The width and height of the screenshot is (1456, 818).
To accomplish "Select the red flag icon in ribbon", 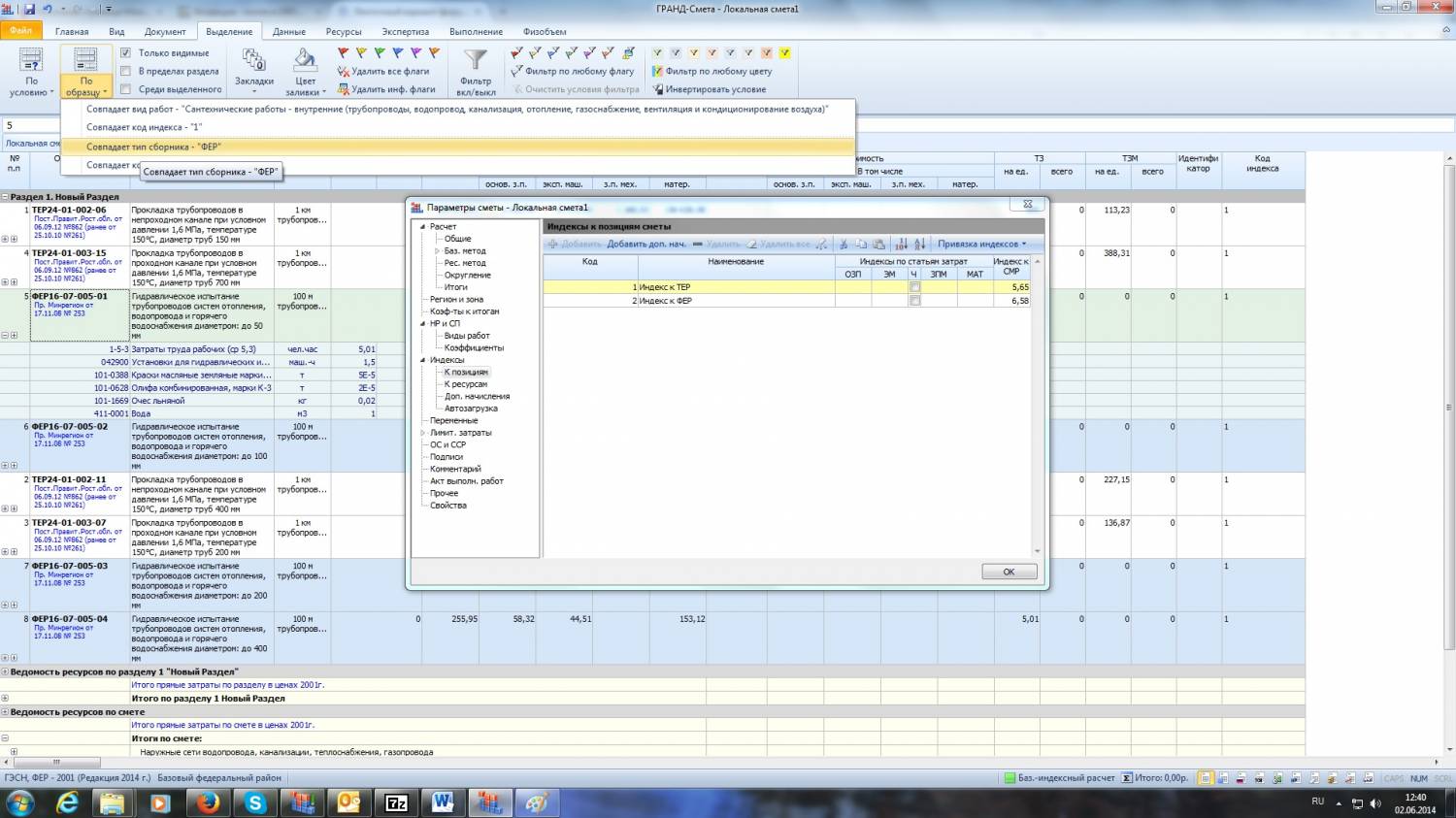I will point(343,53).
